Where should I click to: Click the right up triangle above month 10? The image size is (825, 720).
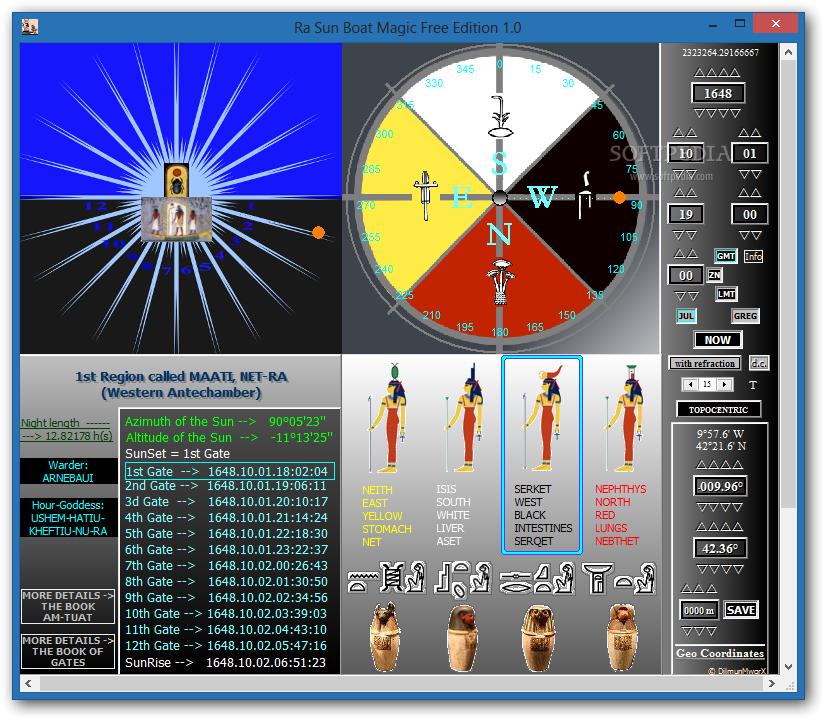coord(691,133)
